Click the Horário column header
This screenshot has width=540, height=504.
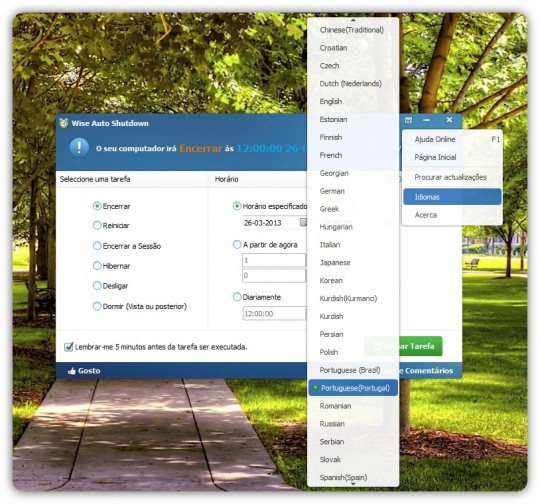pos(227,179)
